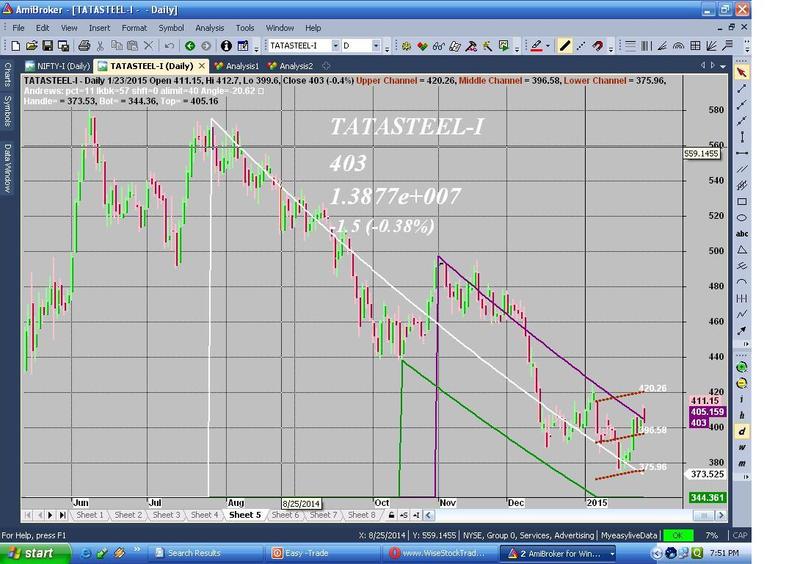The width and height of the screenshot is (800, 564).
Task: Click the glasses Quick Review icon
Action: click(x=438, y=46)
